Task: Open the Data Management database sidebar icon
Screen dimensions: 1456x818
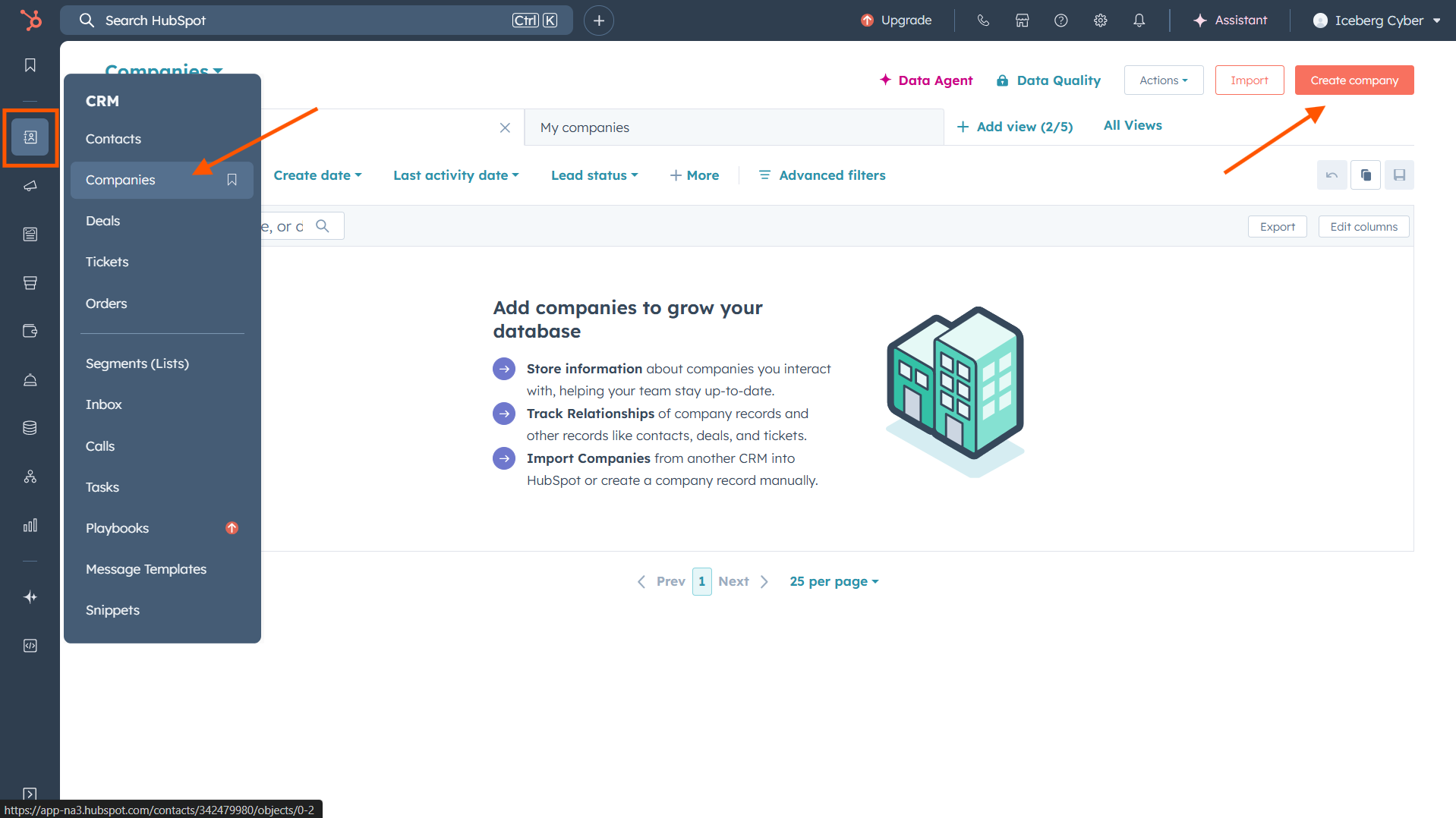Action: pos(30,428)
